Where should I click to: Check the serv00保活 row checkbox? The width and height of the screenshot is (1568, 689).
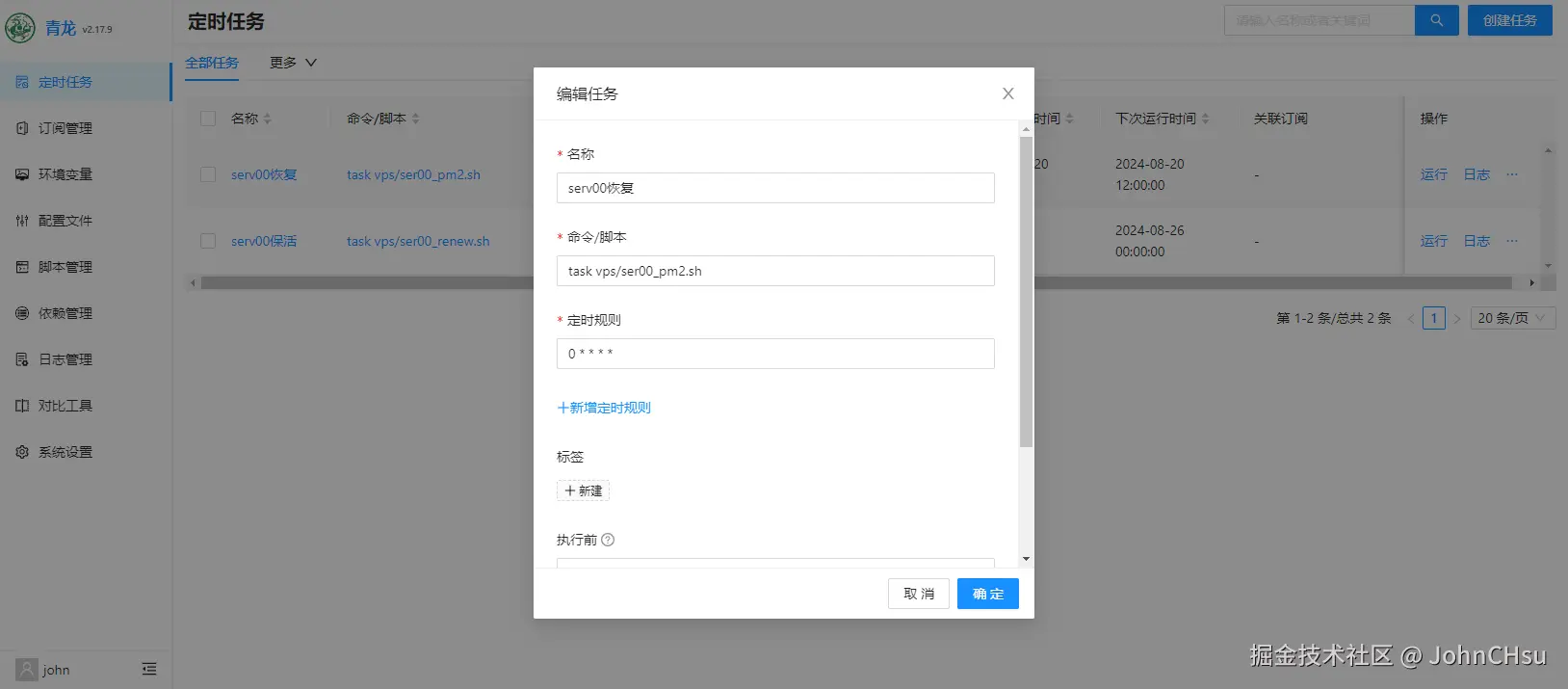[x=208, y=241]
